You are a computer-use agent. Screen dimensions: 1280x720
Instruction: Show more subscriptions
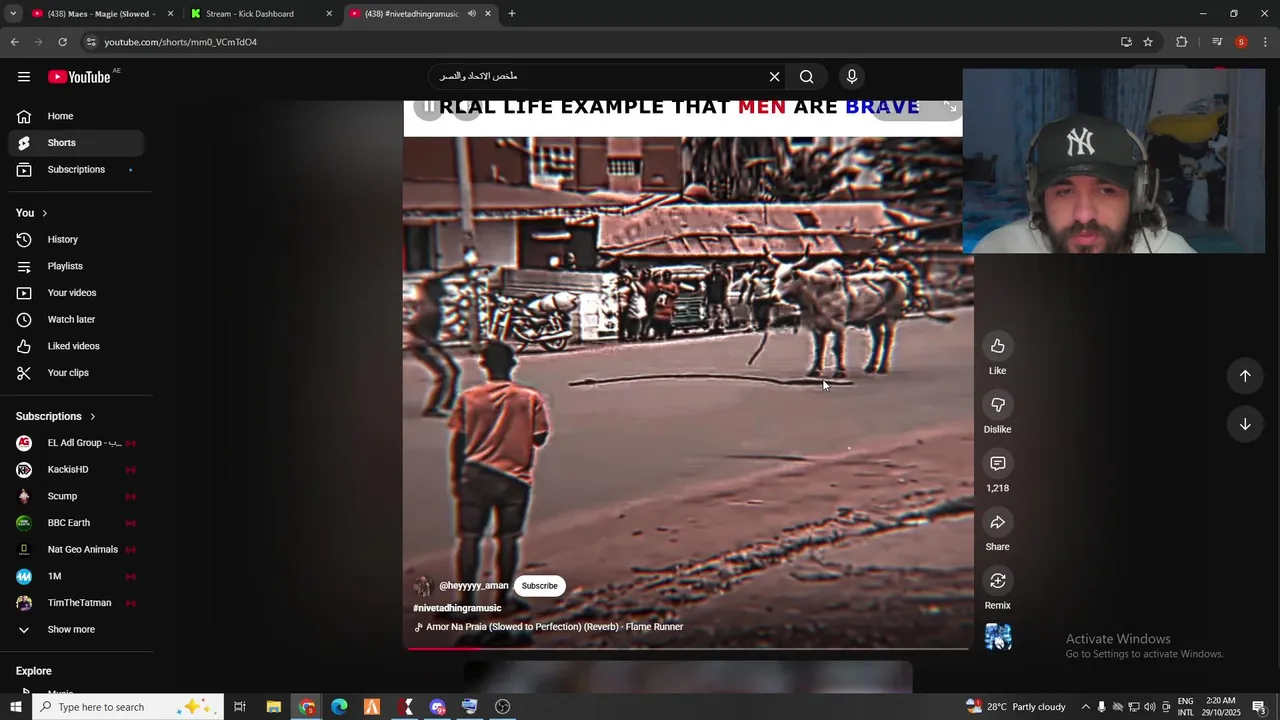[x=76, y=630]
